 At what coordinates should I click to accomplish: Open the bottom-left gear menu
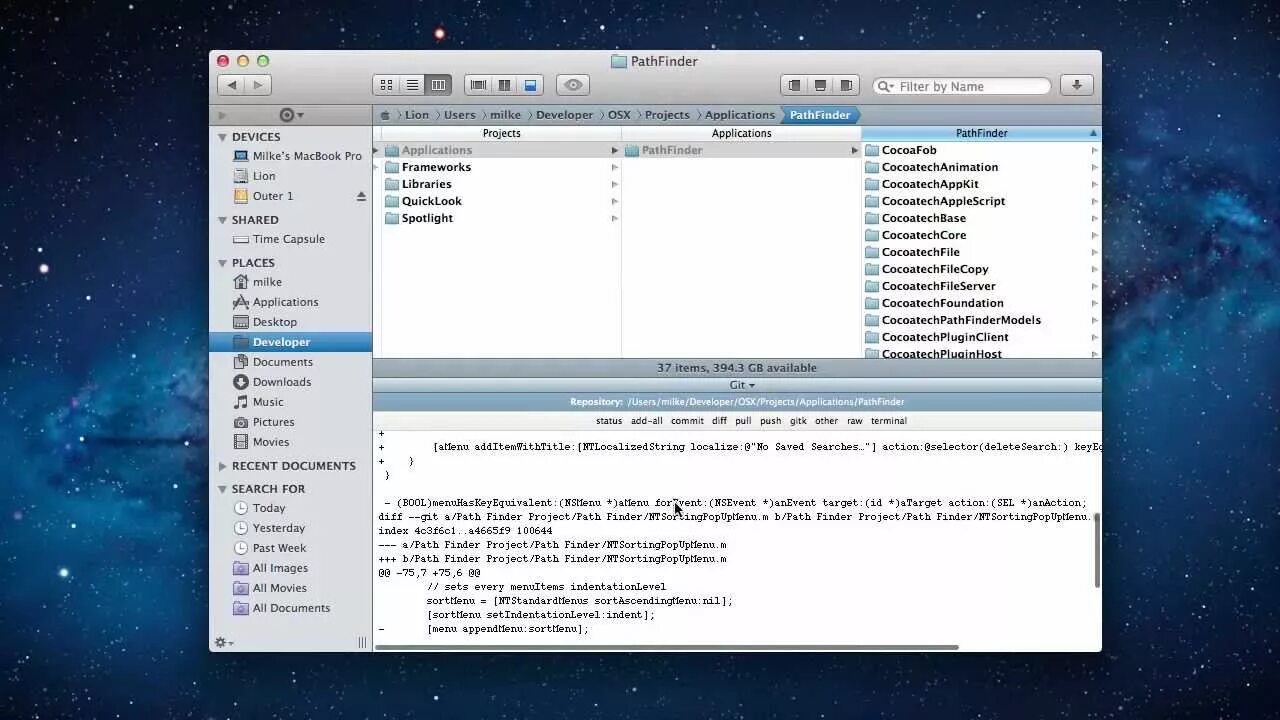coord(224,642)
